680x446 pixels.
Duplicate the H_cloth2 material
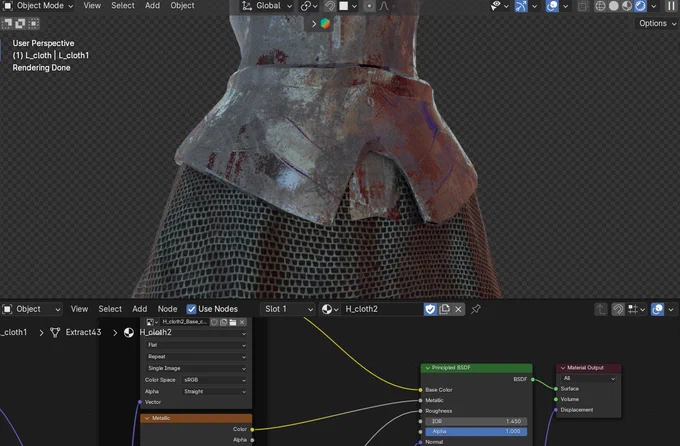click(445, 309)
